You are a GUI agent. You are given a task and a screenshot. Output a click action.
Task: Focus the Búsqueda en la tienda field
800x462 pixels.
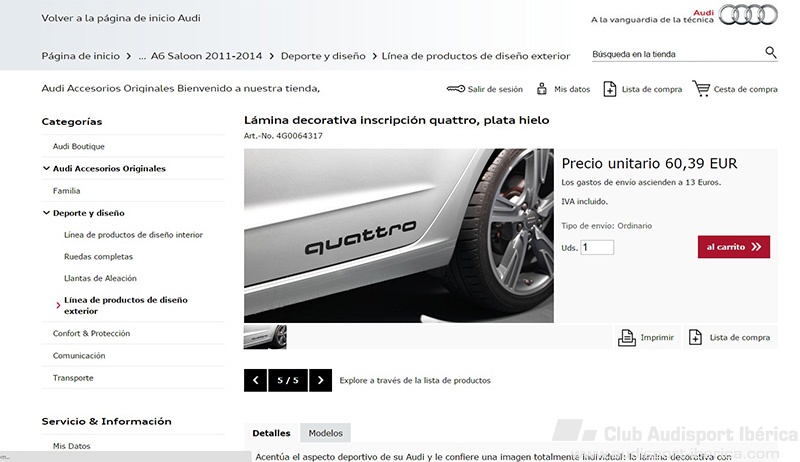tap(676, 54)
